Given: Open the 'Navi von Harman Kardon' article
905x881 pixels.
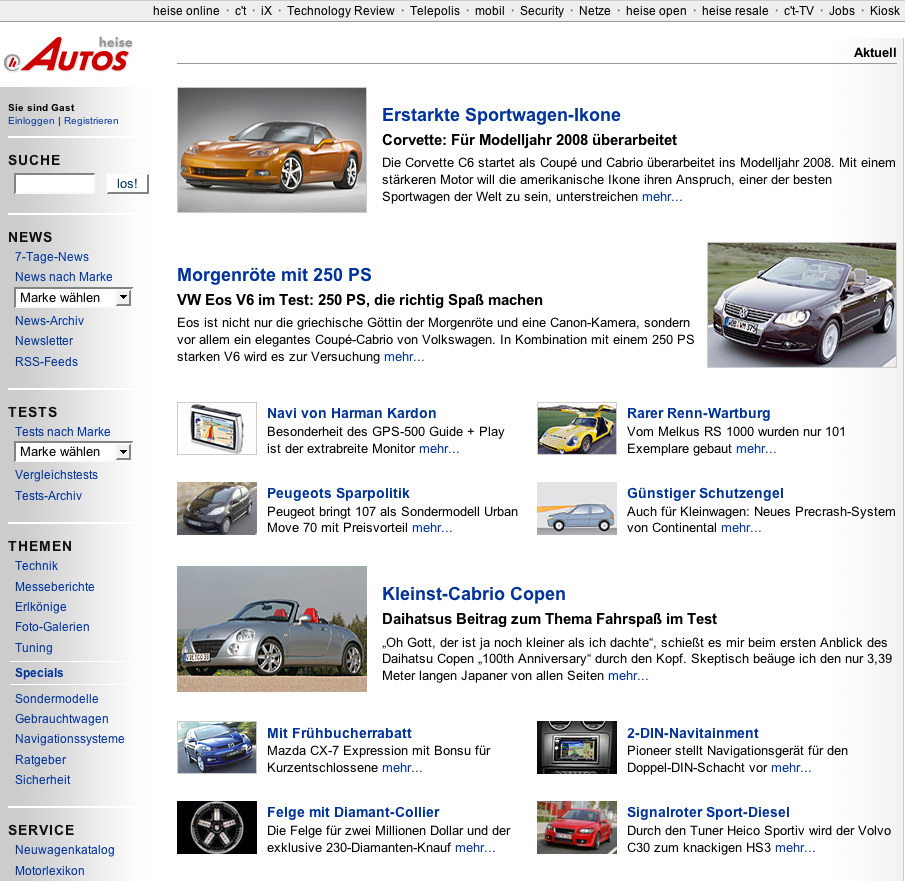Looking at the screenshot, I should (x=351, y=413).
